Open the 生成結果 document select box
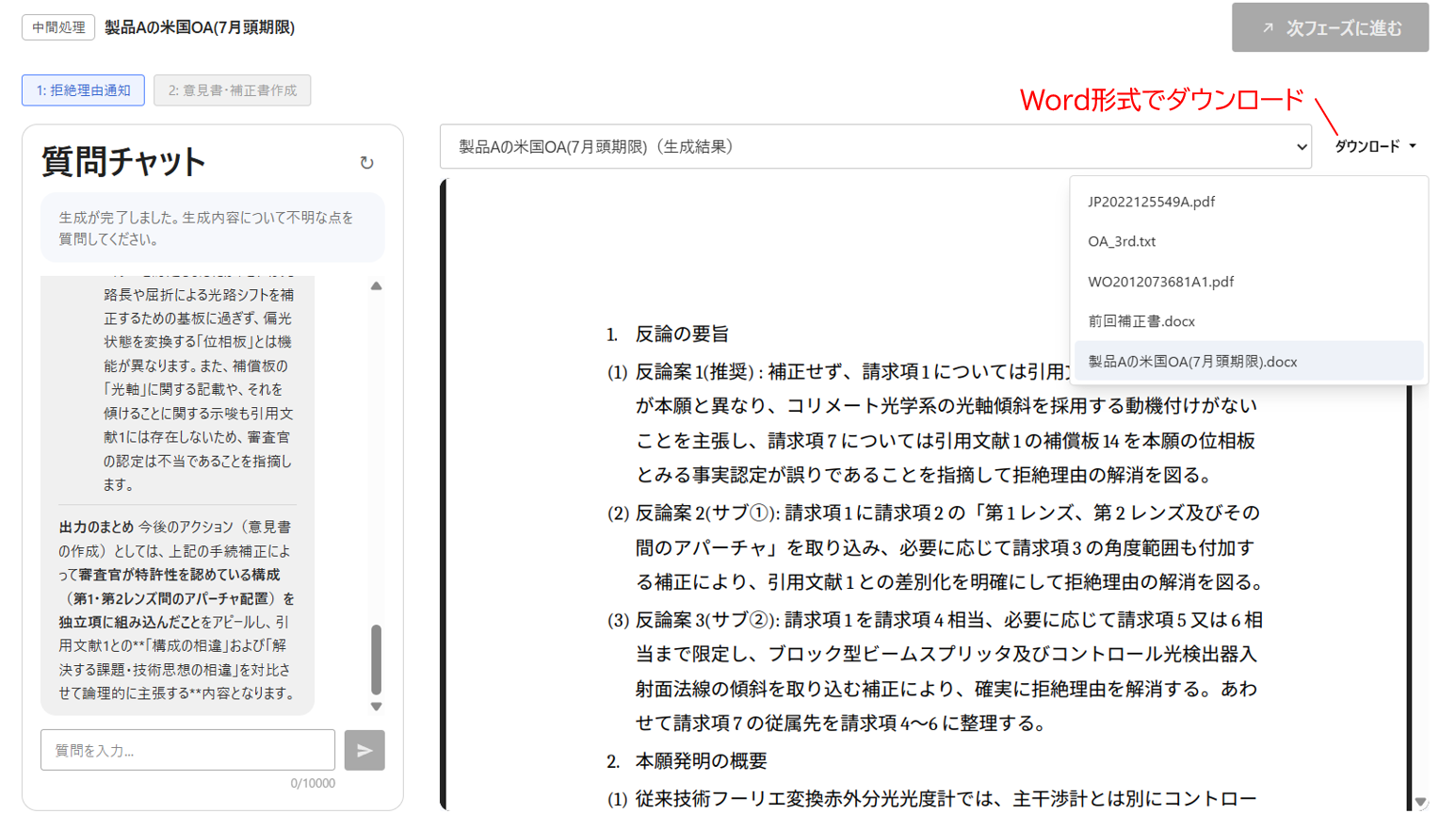The width and height of the screenshot is (1456, 830). click(x=875, y=147)
